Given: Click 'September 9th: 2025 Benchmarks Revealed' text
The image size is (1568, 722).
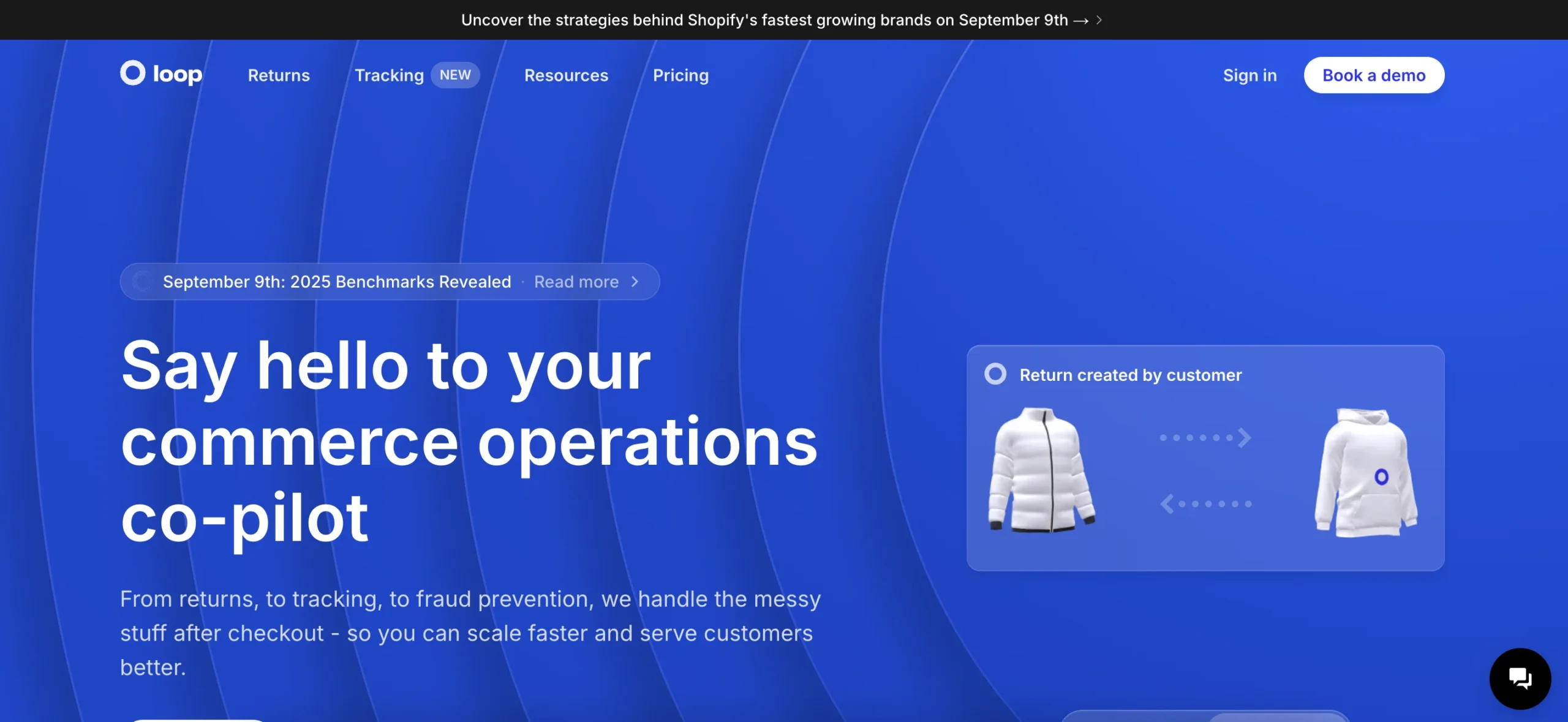Looking at the screenshot, I should 337,282.
